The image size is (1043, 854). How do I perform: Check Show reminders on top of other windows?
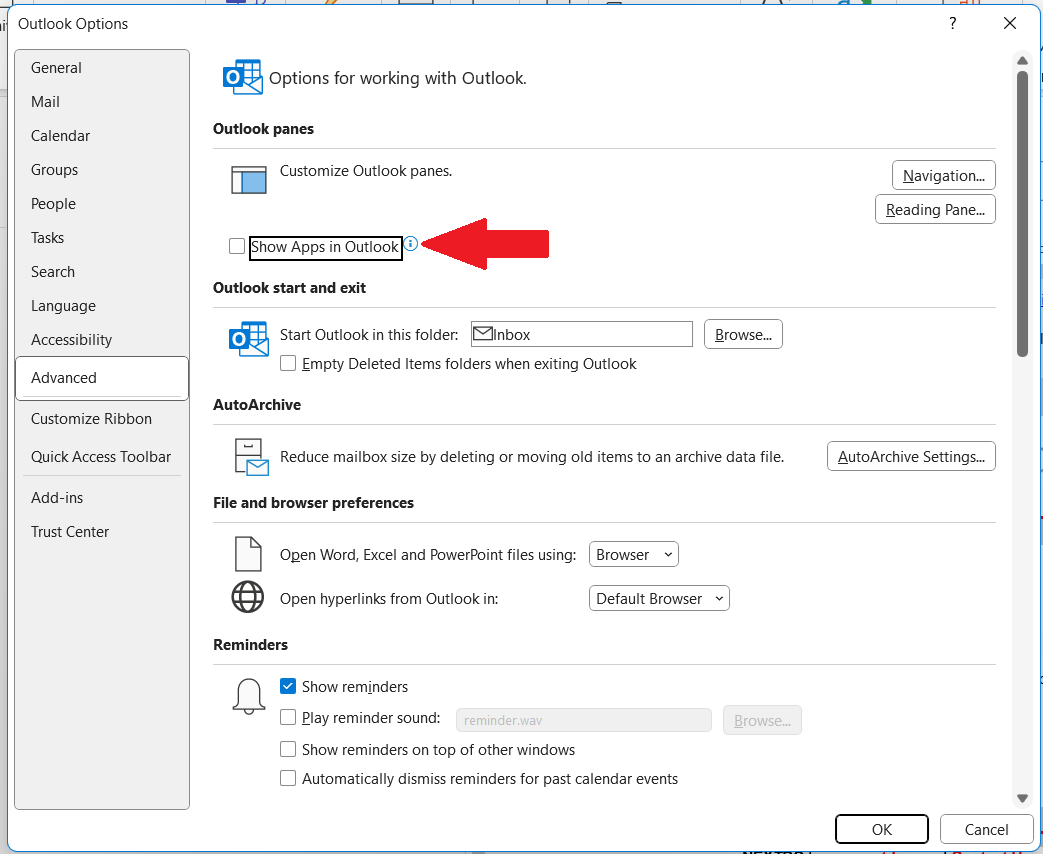[x=288, y=749]
